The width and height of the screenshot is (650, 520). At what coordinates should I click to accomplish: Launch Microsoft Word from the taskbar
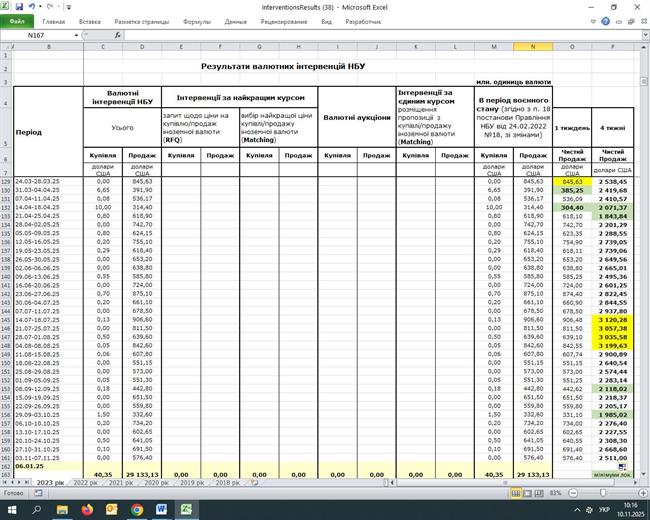159,509
